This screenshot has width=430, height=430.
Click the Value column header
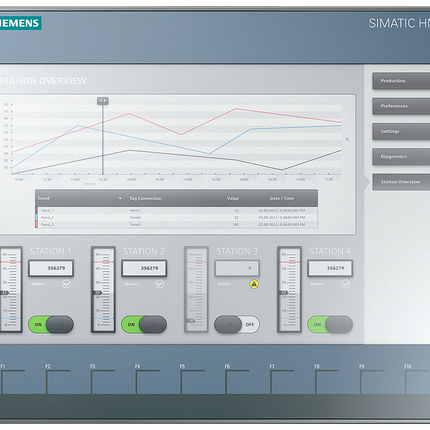tap(233, 199)
